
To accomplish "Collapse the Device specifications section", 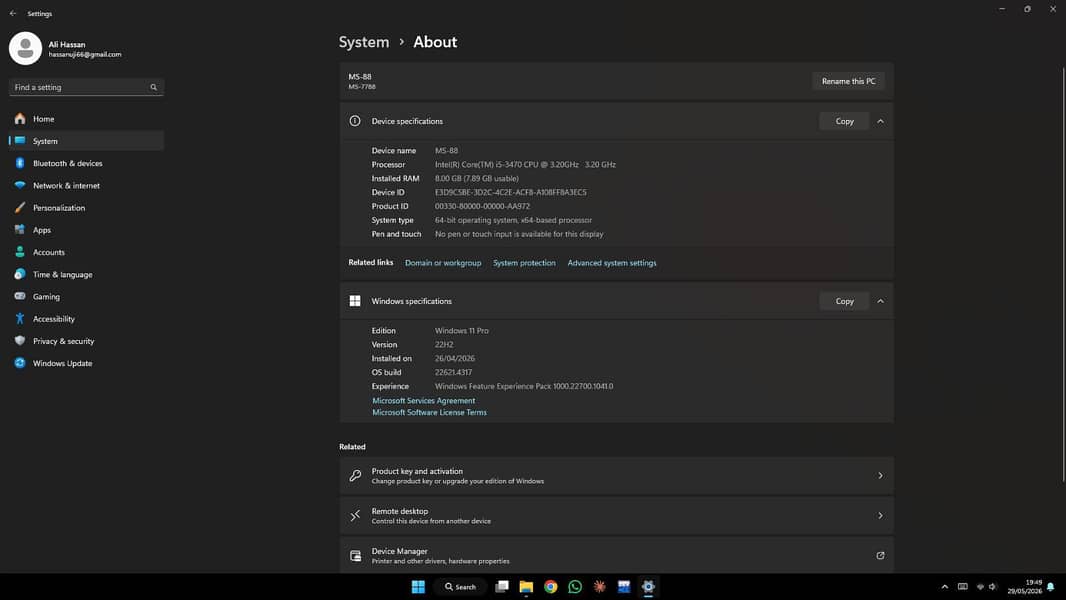I will coord(880,121).
